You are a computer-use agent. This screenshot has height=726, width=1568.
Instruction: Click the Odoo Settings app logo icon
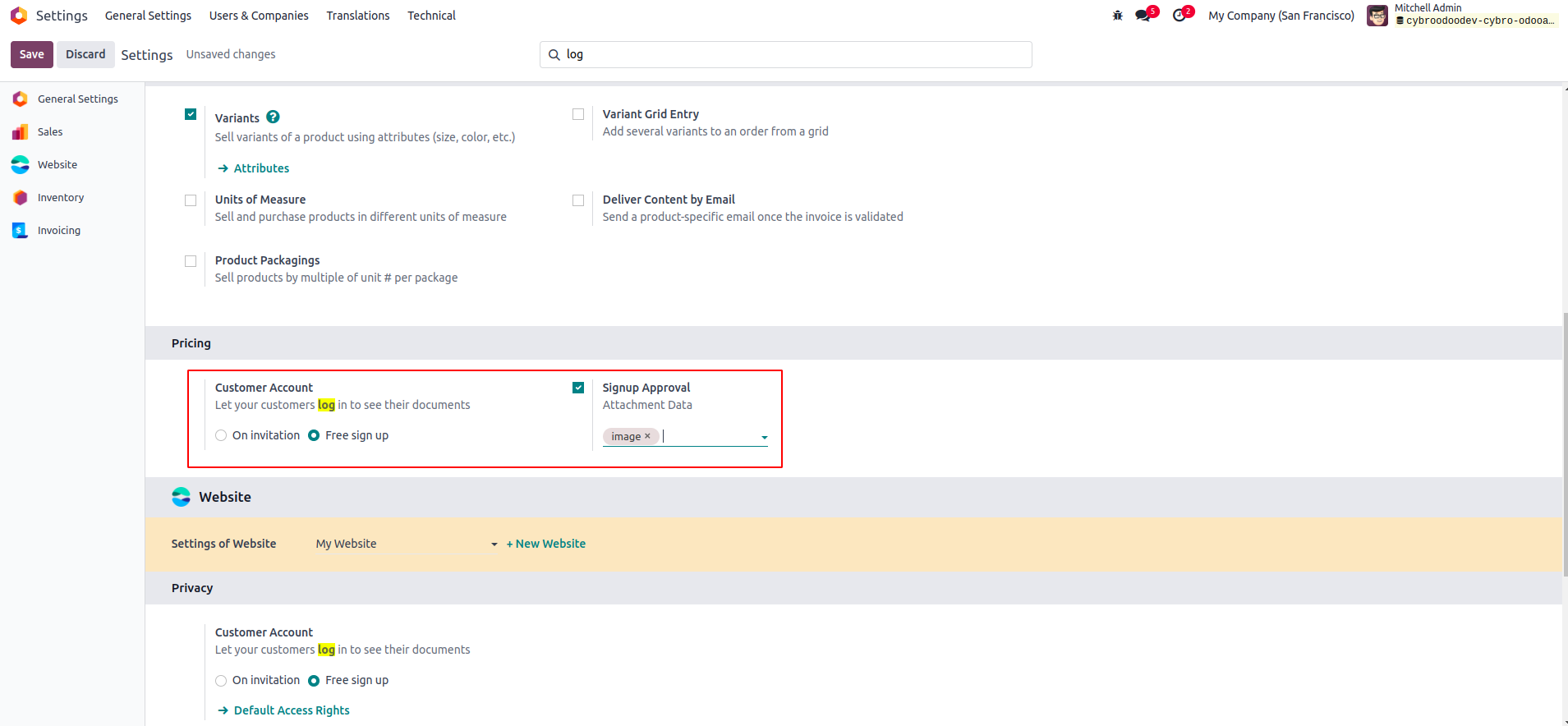click(19, 16)
